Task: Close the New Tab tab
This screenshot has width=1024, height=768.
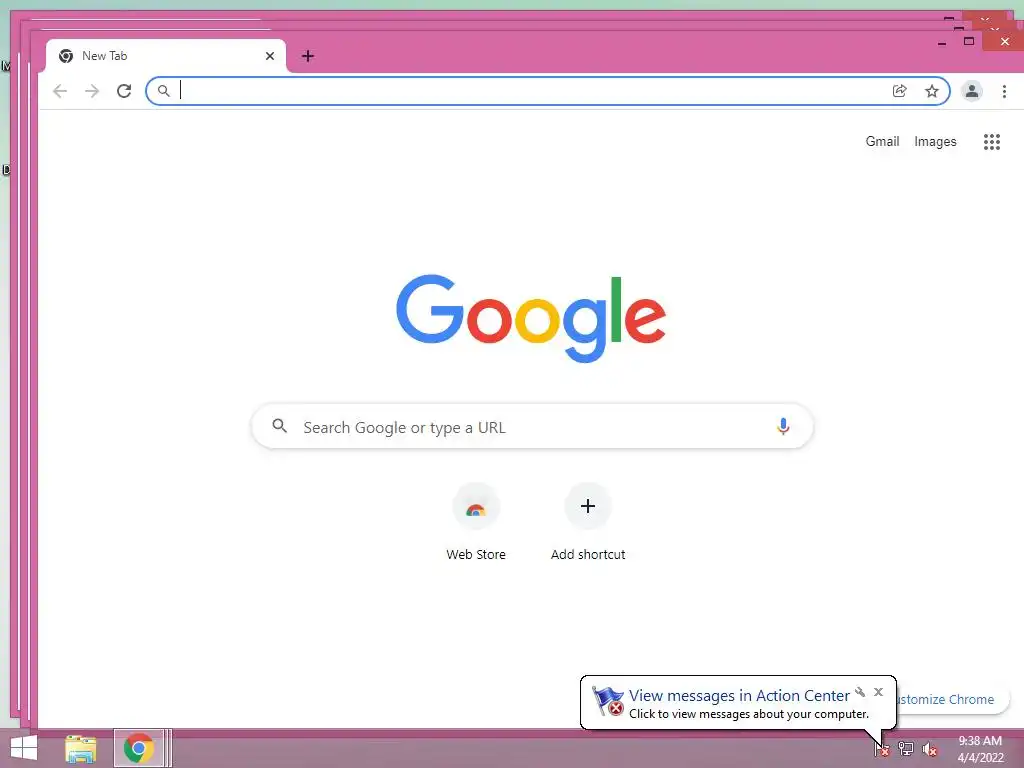Action: (270, 56)
